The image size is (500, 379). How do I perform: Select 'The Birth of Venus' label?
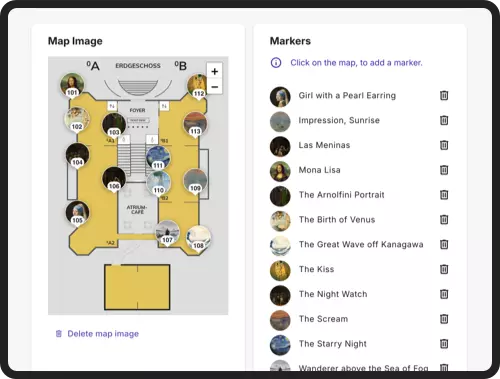[x=337, y=220]
